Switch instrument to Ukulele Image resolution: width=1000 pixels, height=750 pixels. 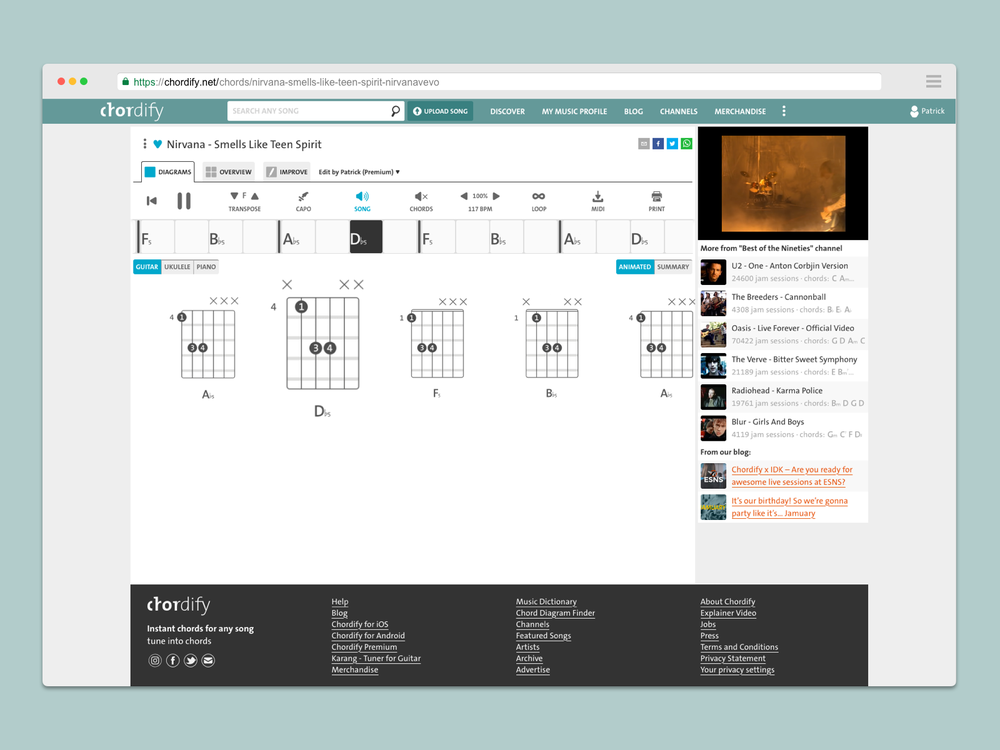click(x=177, y=267)
